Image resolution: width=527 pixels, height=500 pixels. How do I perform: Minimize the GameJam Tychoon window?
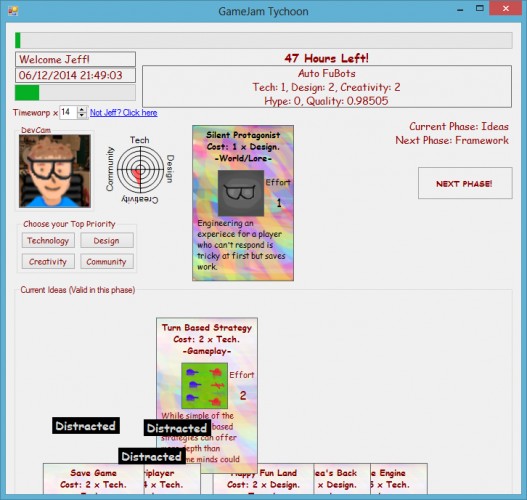460,10
